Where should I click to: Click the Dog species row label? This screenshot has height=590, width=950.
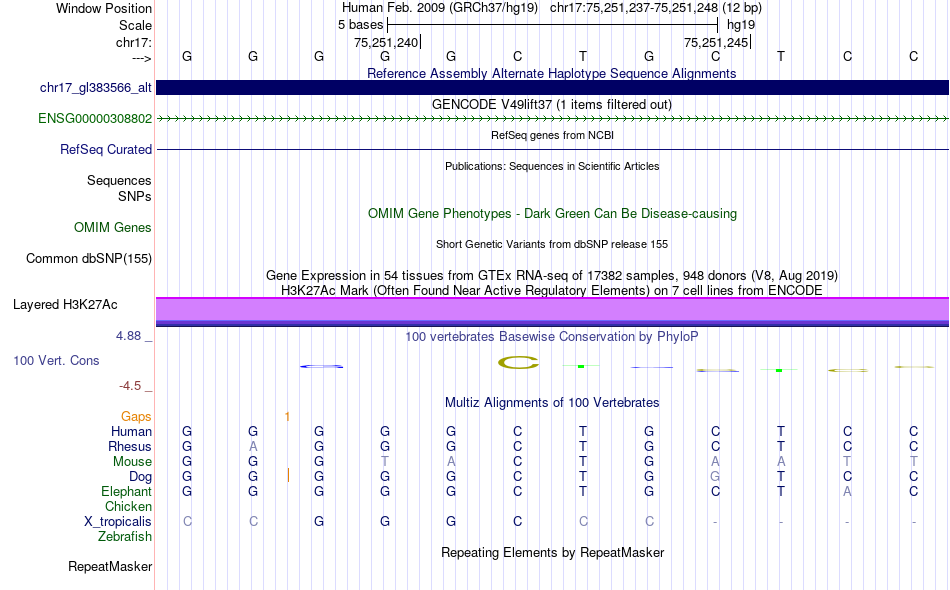[141, 477]
